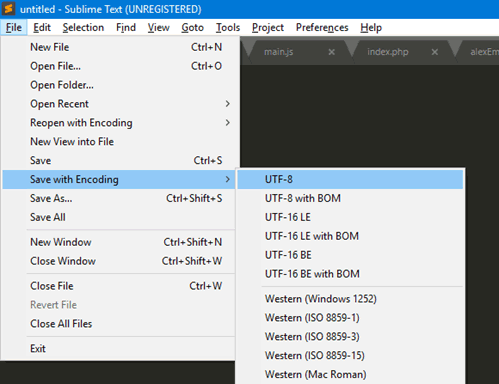Open the Goto menu
This screenshot has height=384, width=499.
pos(192,27)
